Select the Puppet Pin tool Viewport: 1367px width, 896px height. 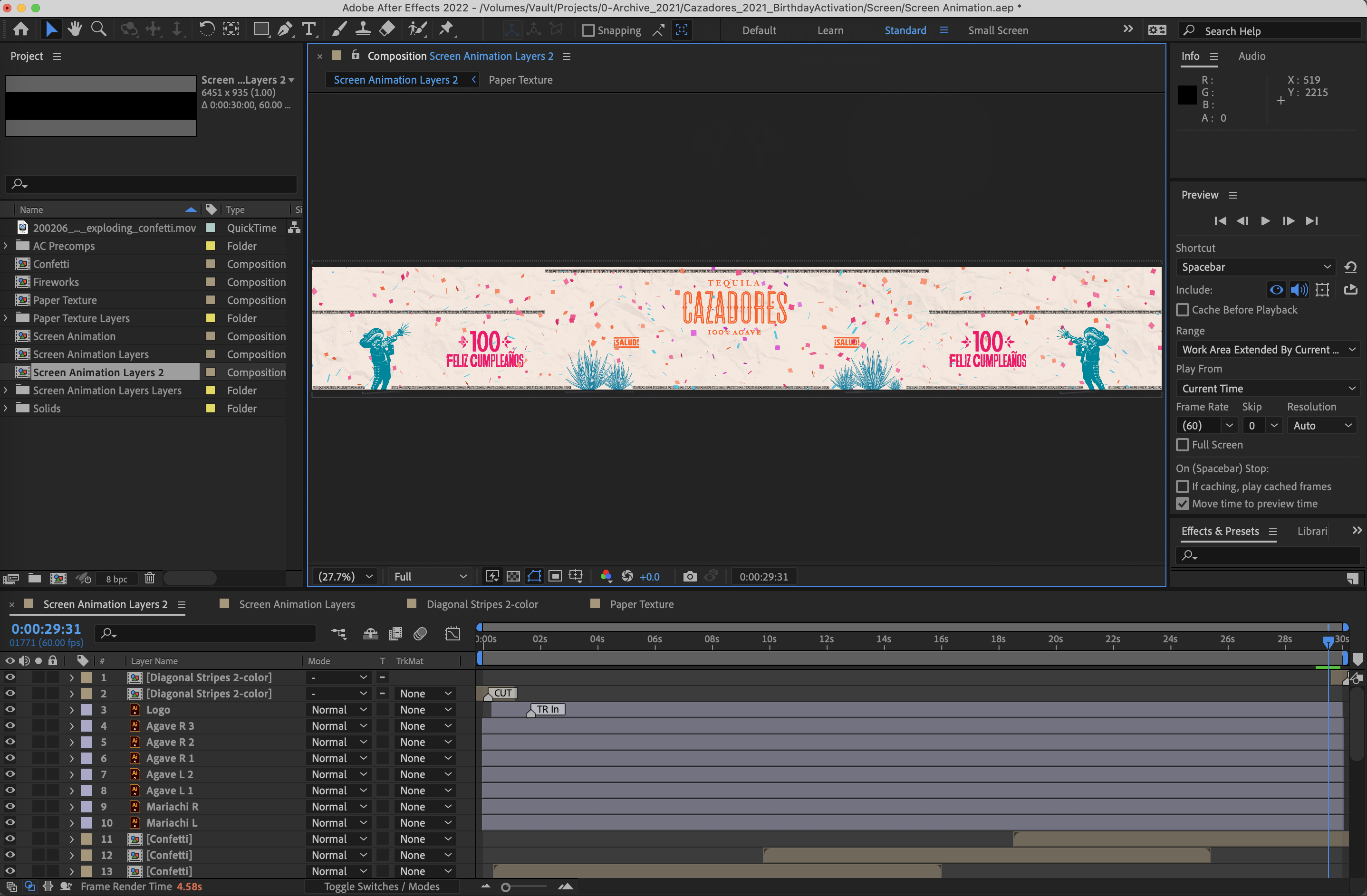coord(446,29)
